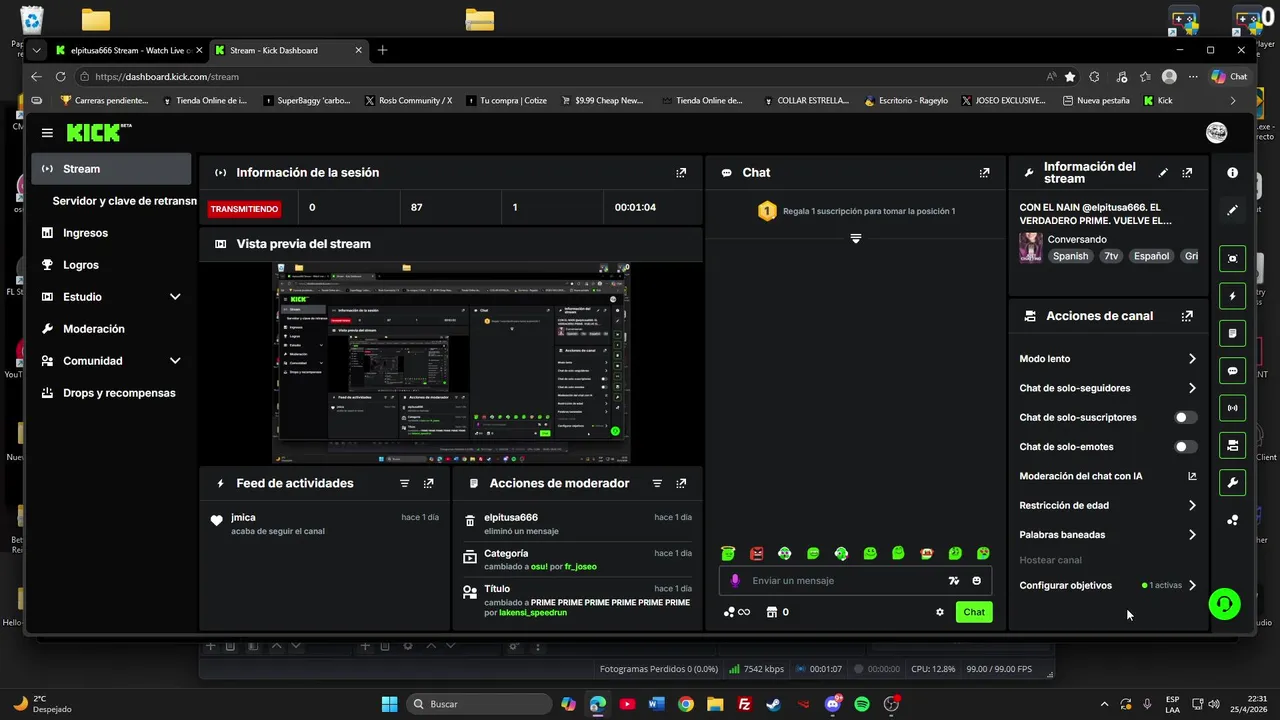Toggle stream info wrench icon in right sidebar
Screen dimensions: 1280x720
[1232, 483]
